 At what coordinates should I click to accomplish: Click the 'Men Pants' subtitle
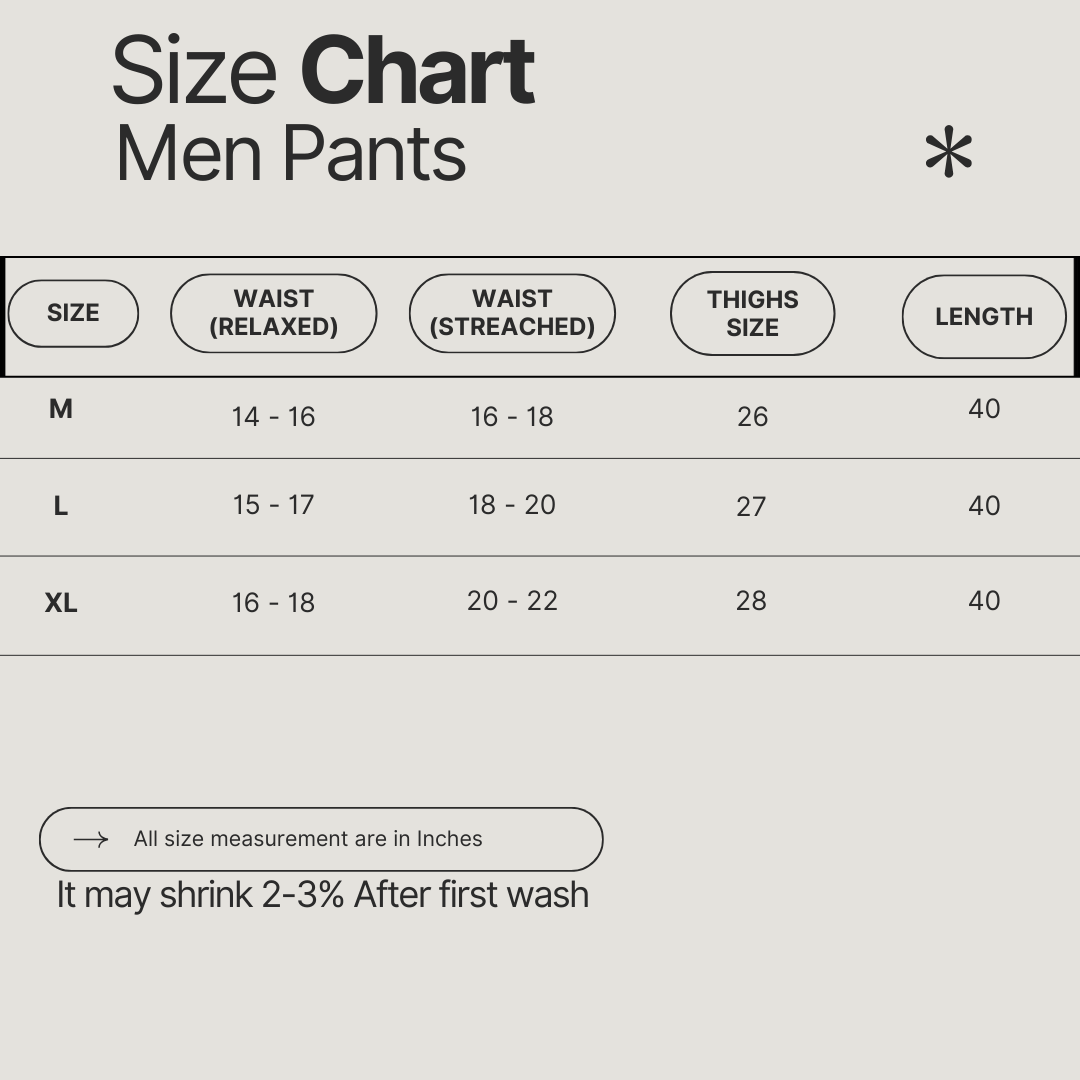click(291, 154)
